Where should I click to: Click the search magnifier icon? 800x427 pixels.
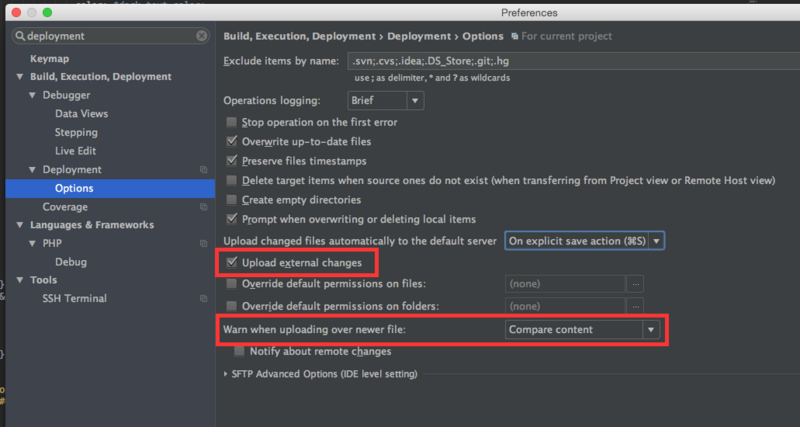point(19,36)
